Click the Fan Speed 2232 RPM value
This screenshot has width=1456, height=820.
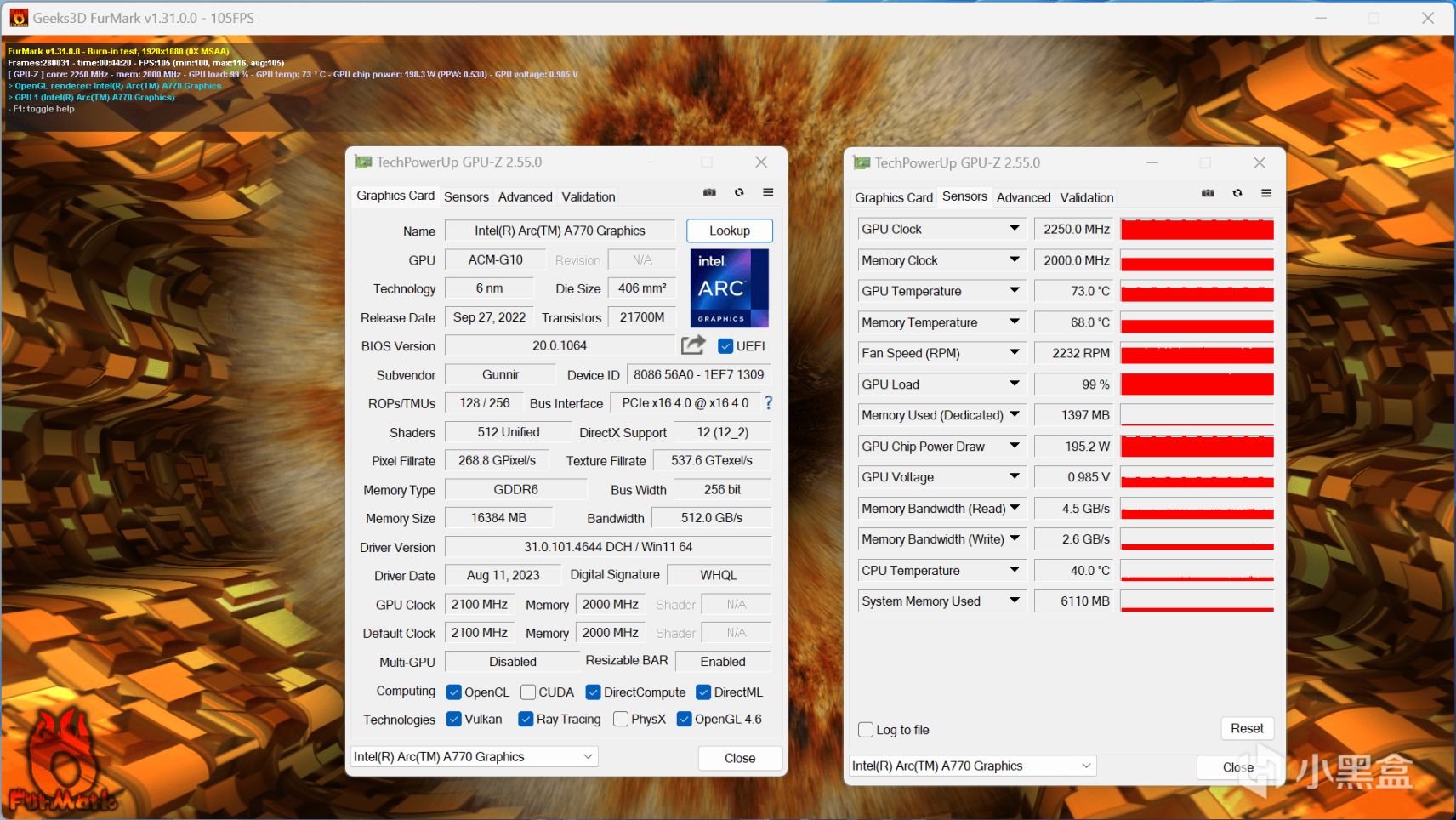pos(1074,353)
